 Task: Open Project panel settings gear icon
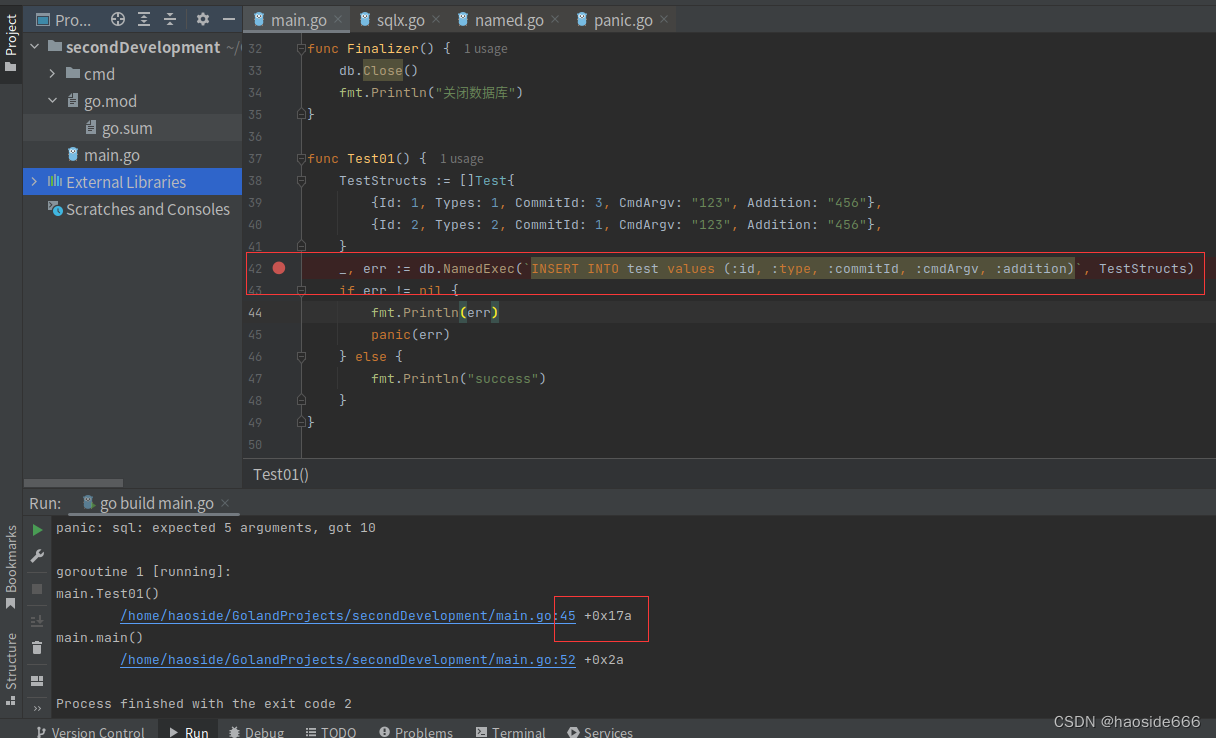pos(203,18)
